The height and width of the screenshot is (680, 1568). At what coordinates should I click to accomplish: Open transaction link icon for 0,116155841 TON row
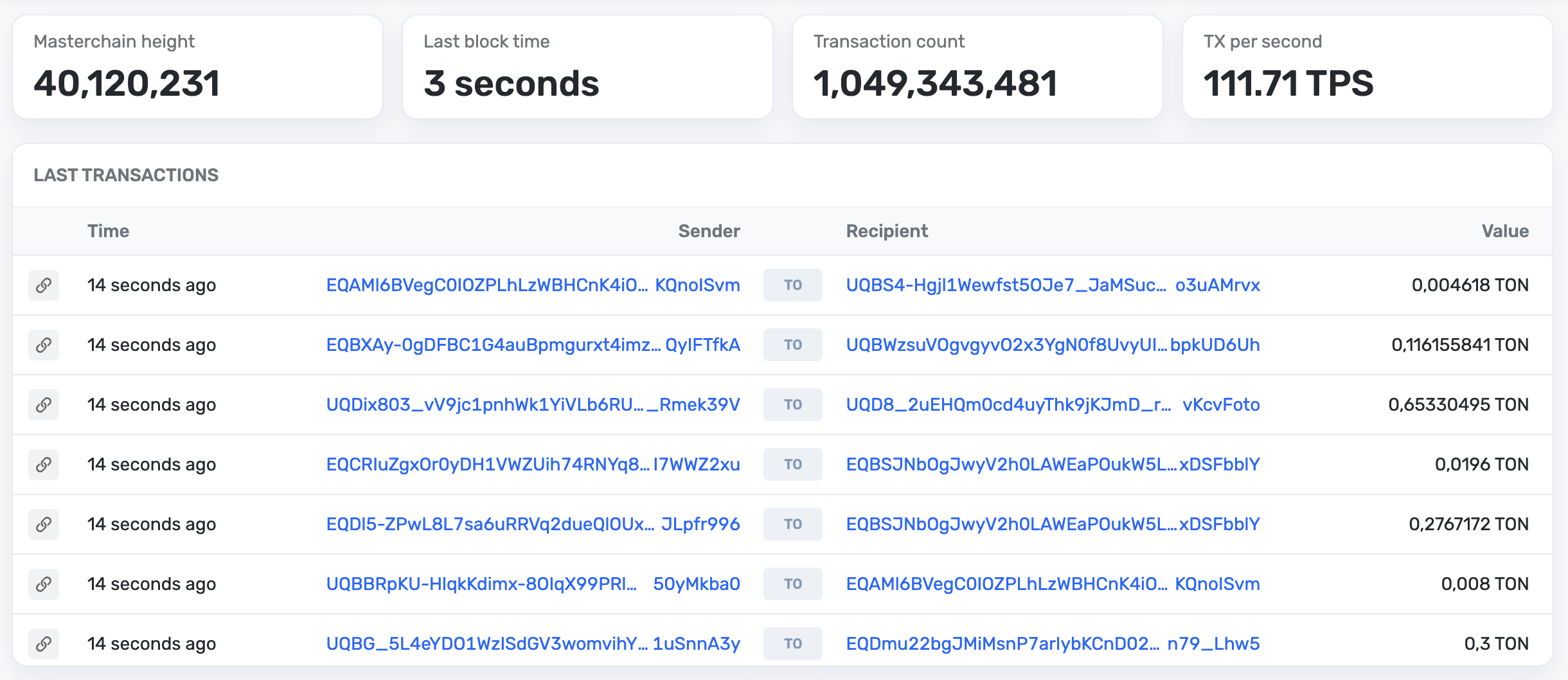44,345
